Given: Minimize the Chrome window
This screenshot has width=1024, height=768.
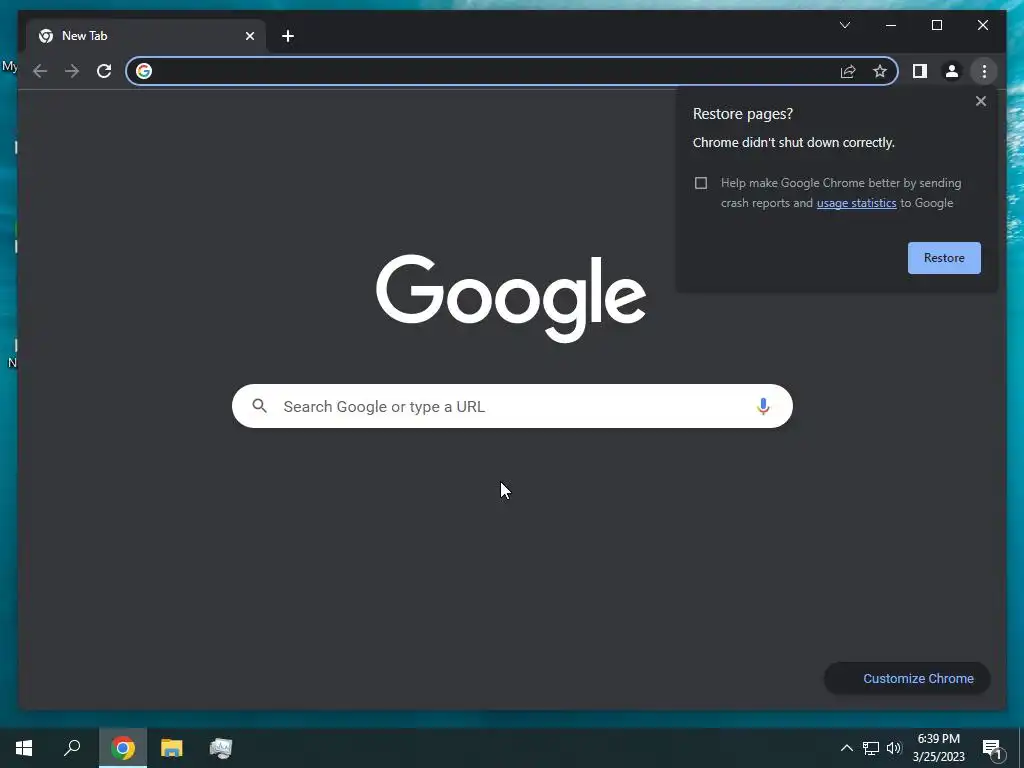Looking at the screenshot, I should click(891, 25).
